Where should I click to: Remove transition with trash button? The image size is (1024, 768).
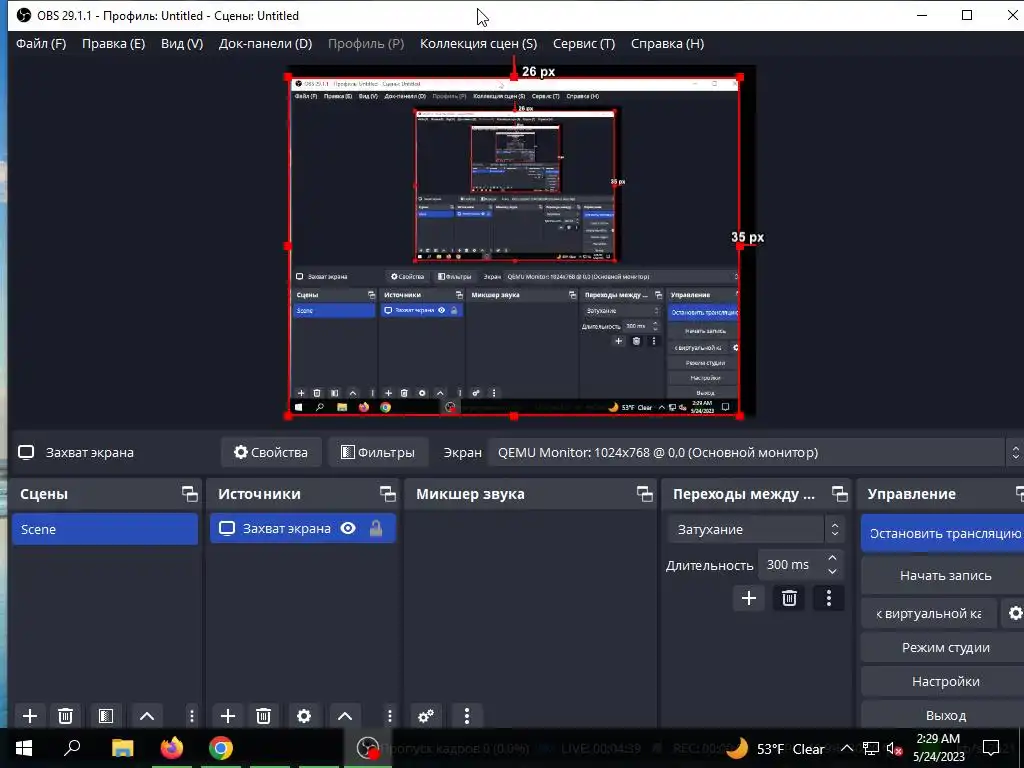coord(789,598)
